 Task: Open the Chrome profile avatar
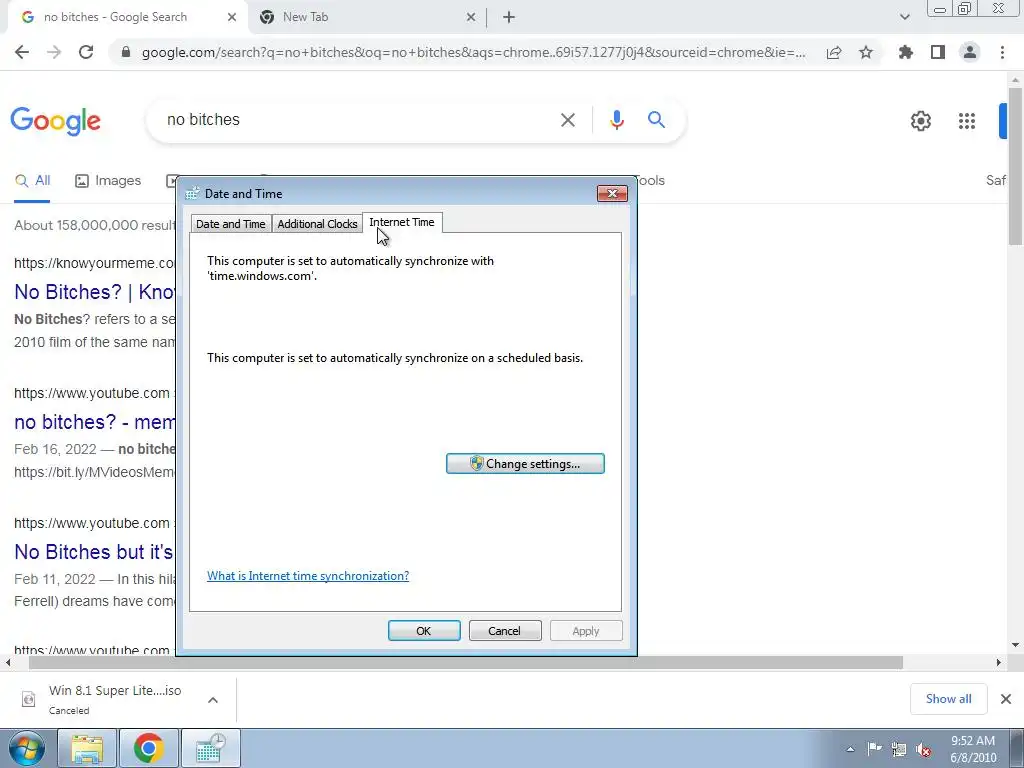click(970, 52)
